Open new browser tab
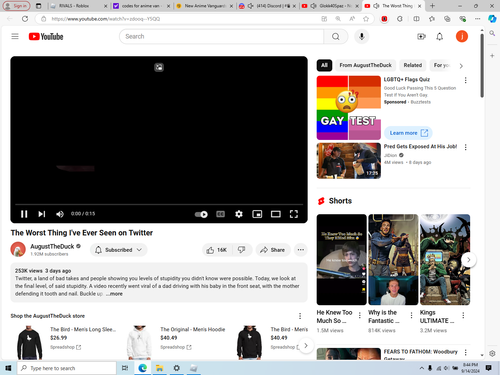 pyautogui.click(x=432, y=6)
